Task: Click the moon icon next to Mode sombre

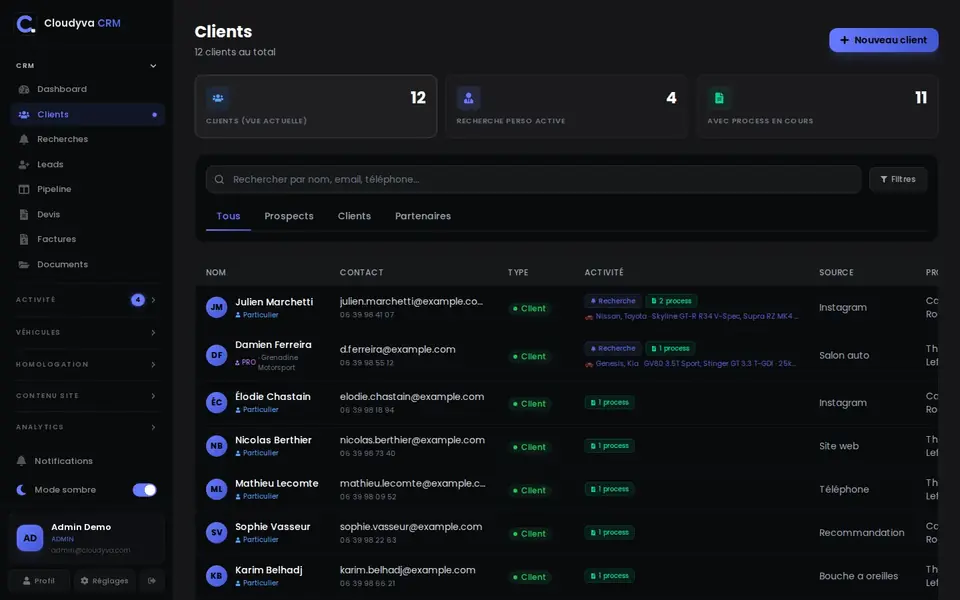Action: [21, 490]
